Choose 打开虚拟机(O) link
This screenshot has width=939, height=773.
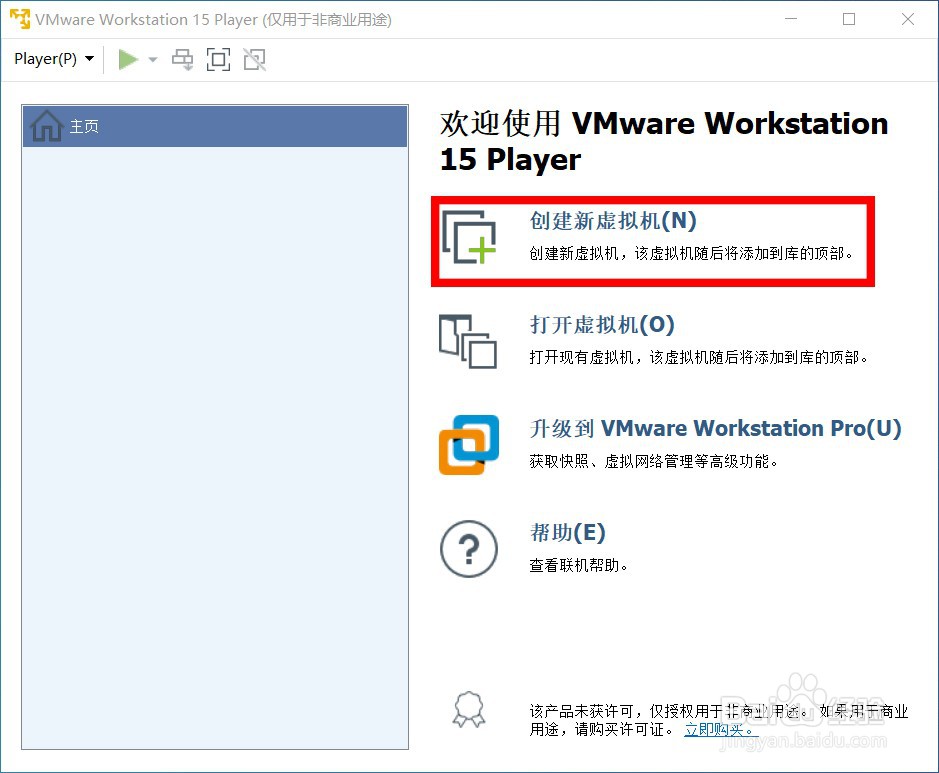tap(602, 325)
